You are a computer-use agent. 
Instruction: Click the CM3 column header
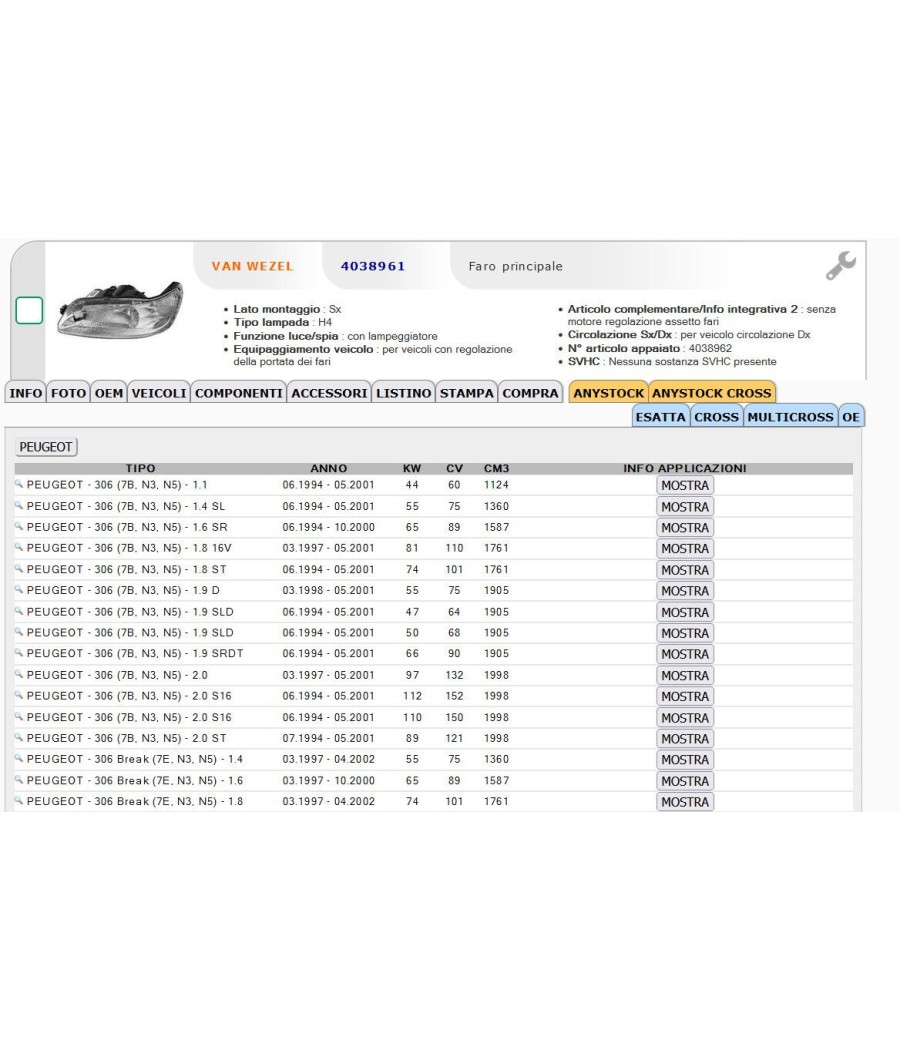pyautogui.click(x=496, y=468)
